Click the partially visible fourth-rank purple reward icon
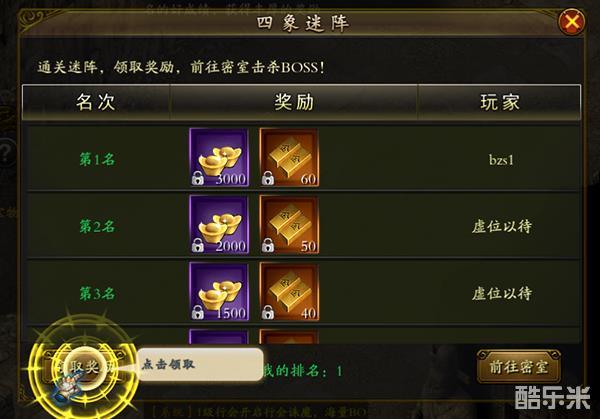The image size is (600, 419). coord(219,337)
